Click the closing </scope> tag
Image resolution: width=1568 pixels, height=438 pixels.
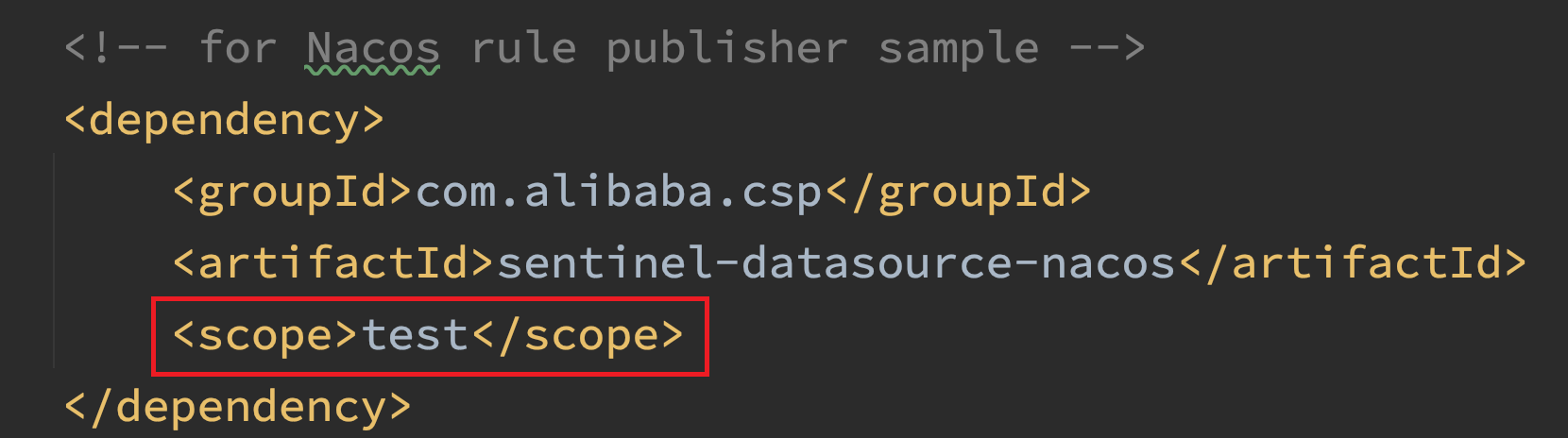click(x=578, y=336)
